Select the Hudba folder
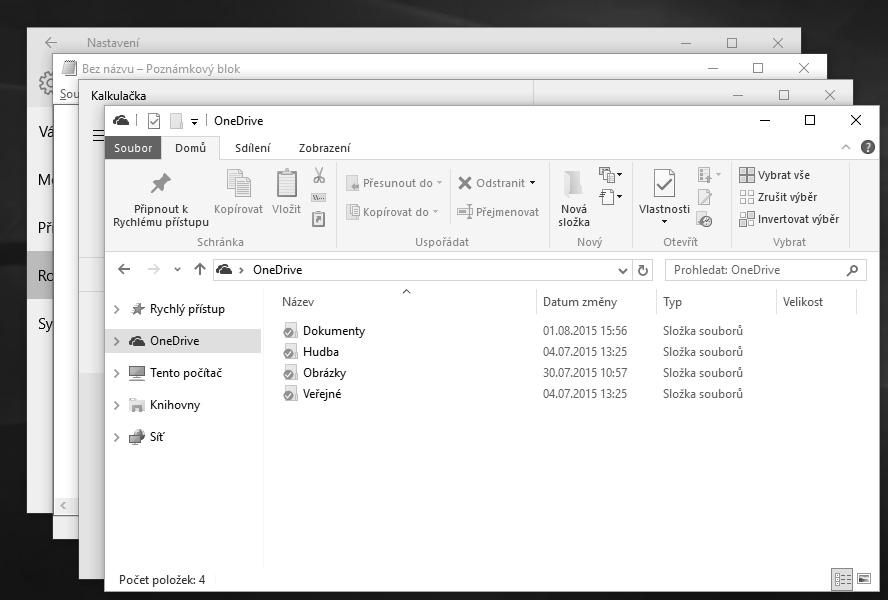The width and height of the screenshot is (888, 600). (321, 352)
